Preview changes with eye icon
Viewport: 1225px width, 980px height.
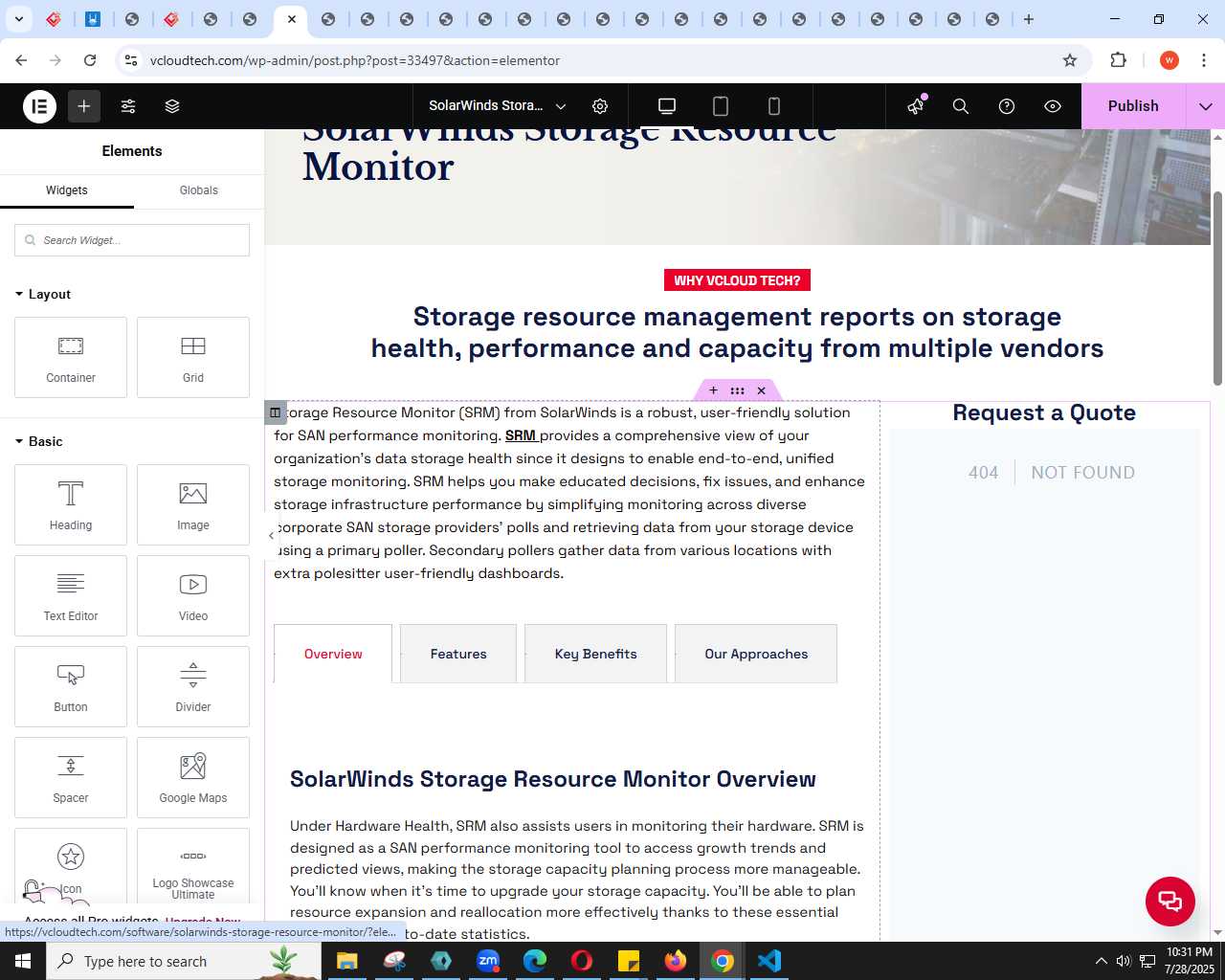1053,106
